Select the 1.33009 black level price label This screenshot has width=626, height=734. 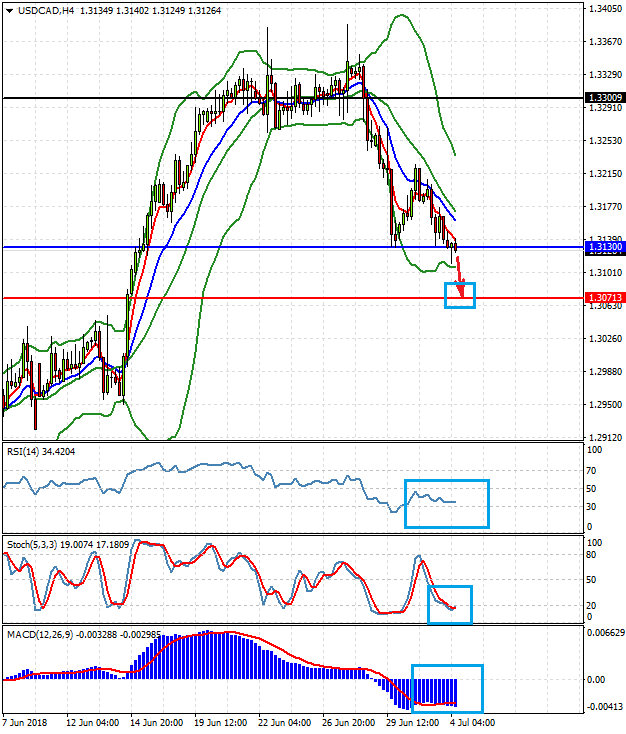(605, 98)
